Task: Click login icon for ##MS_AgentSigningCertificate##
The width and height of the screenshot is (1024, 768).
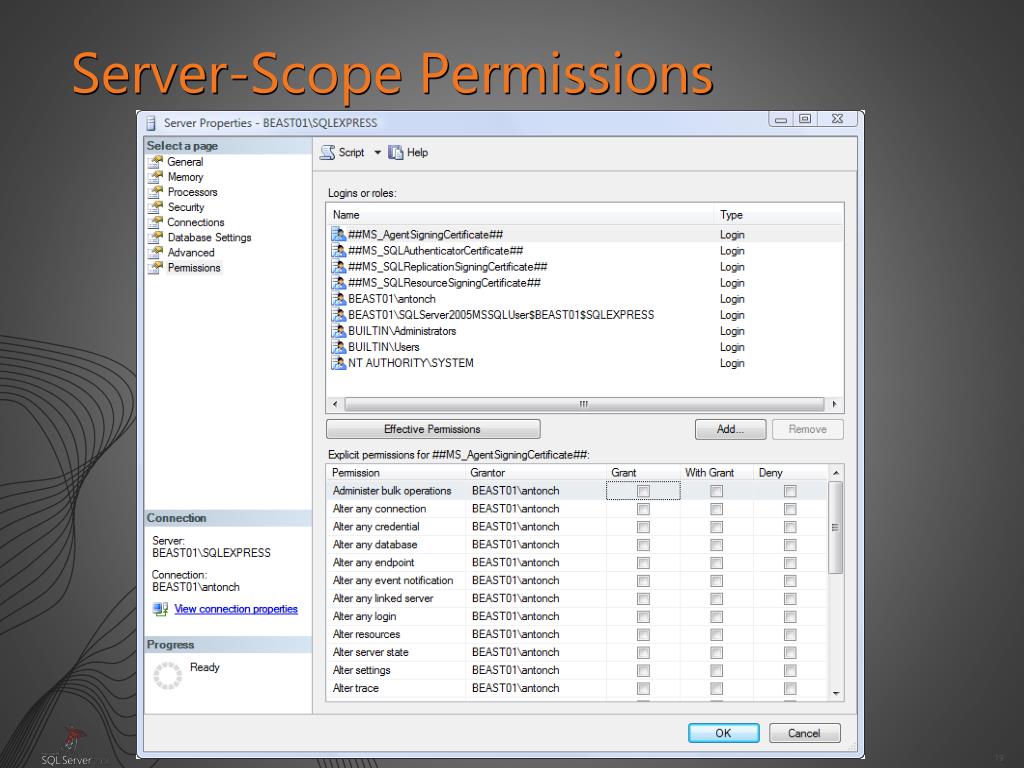Action: point(338,234)
